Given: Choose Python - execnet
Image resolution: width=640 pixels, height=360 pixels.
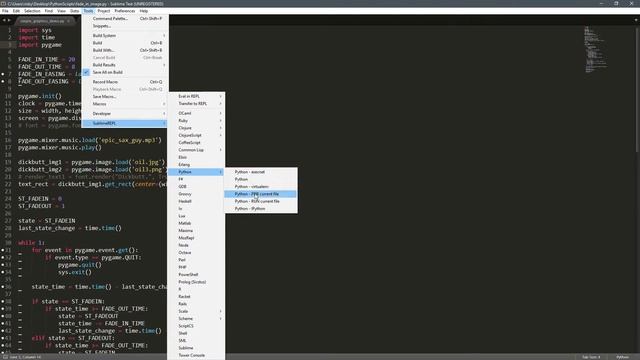Looking at the screenshot, I should (x=261, y=172).
